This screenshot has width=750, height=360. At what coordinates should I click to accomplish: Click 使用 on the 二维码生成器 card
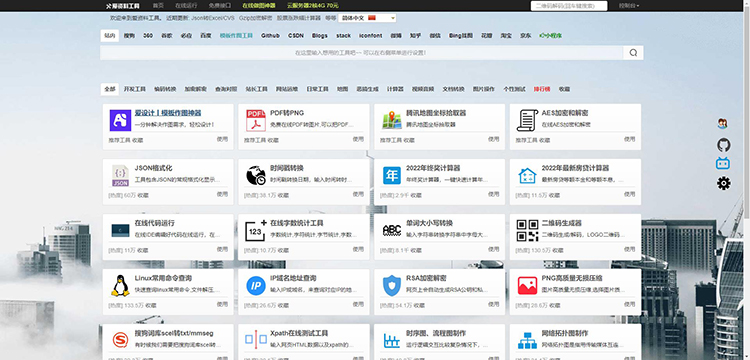pos(629,249)
